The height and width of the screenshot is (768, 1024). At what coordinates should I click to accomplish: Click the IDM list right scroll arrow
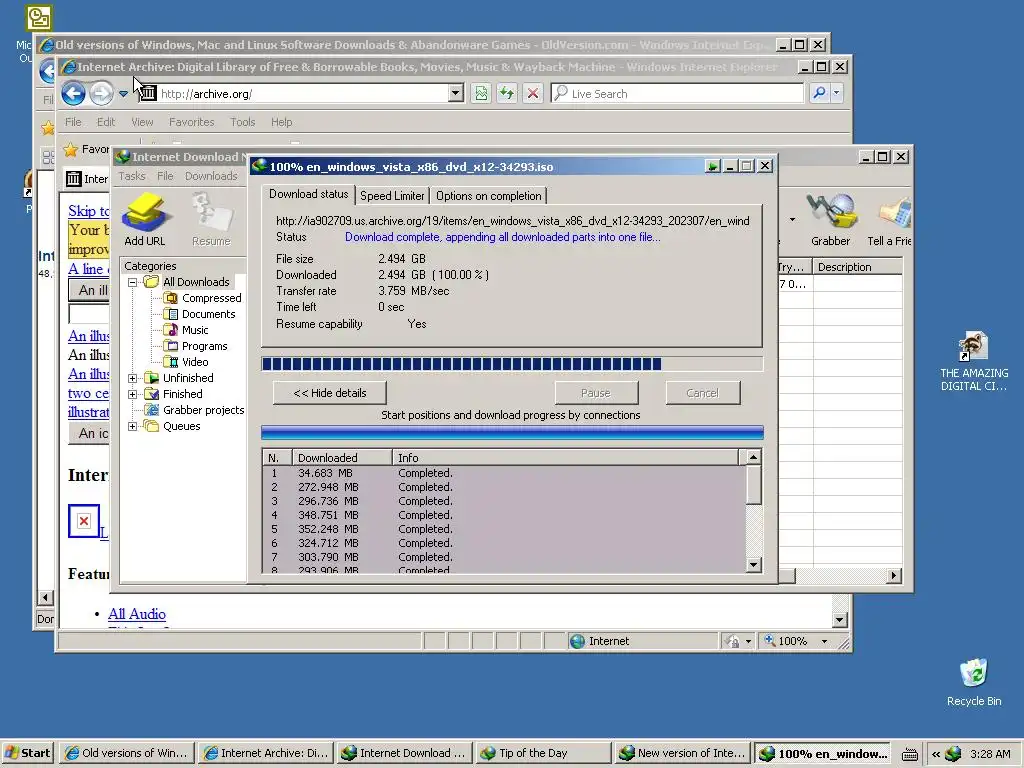point(894,576)
